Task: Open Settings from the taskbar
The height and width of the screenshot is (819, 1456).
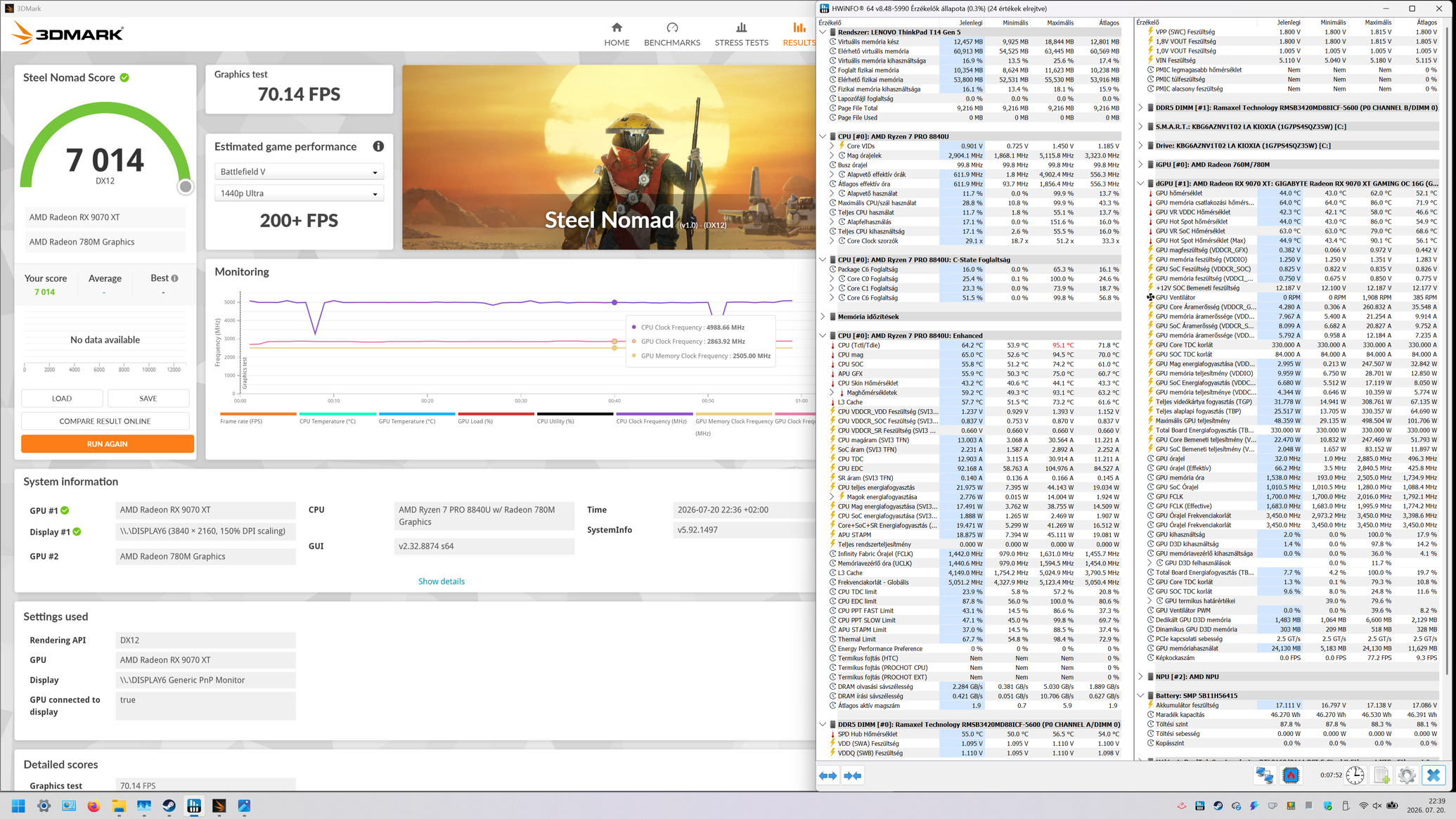Action: [44, 806]
